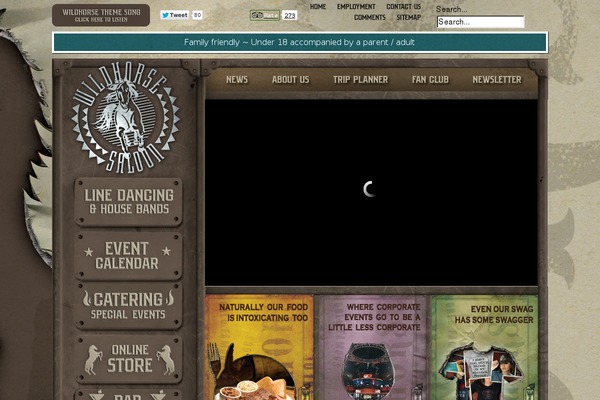Click the left star on Event Calendar
Image resolution: width=600 pixels, height=400 pixels.
pos(89,252)
